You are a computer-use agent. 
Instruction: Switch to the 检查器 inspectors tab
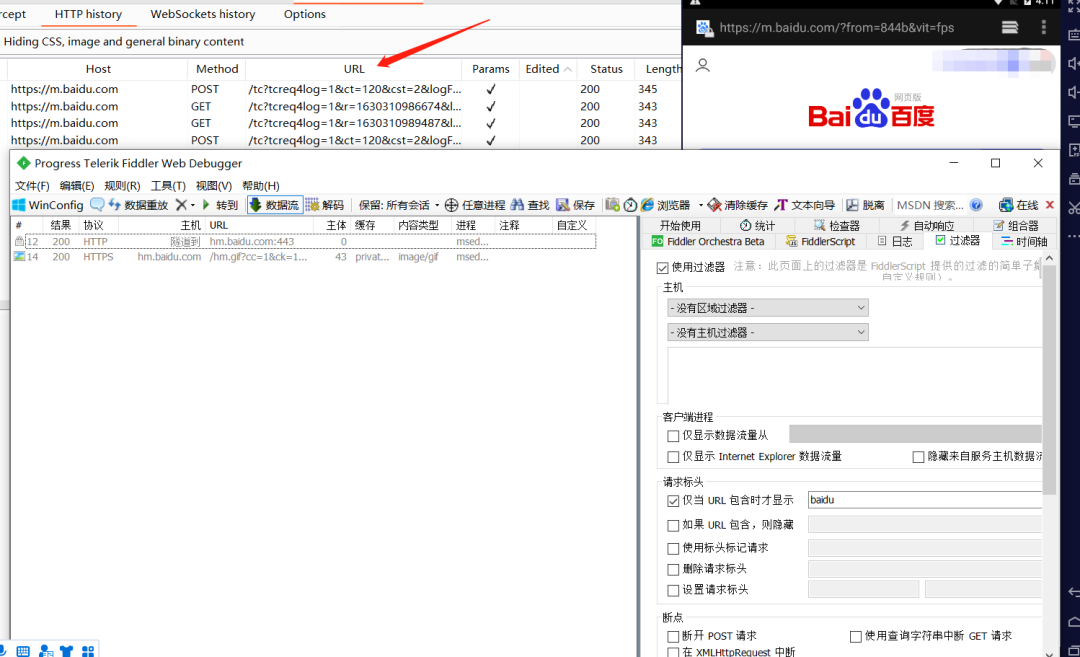point(836,225)
